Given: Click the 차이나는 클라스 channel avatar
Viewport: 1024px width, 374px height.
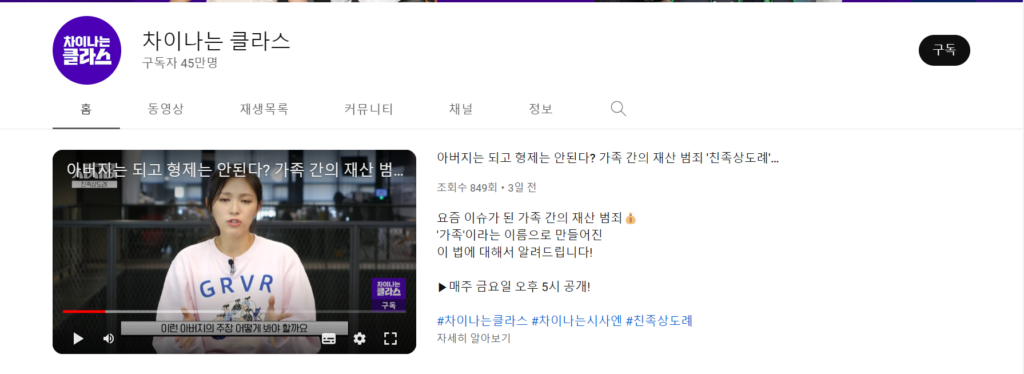Looking at the screenshot, I should tap(87, 50).
